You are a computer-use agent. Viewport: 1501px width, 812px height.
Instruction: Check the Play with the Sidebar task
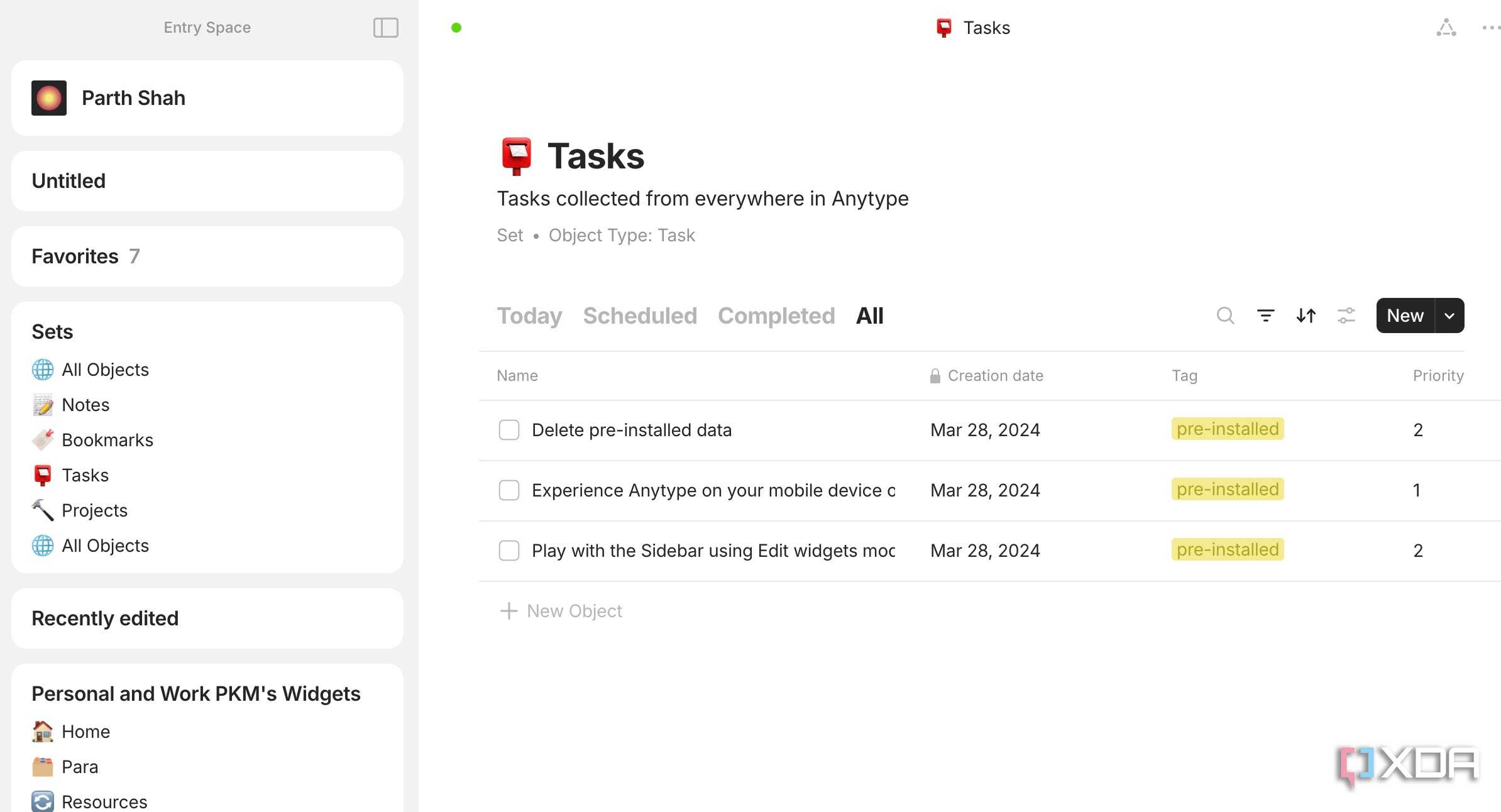509,551
